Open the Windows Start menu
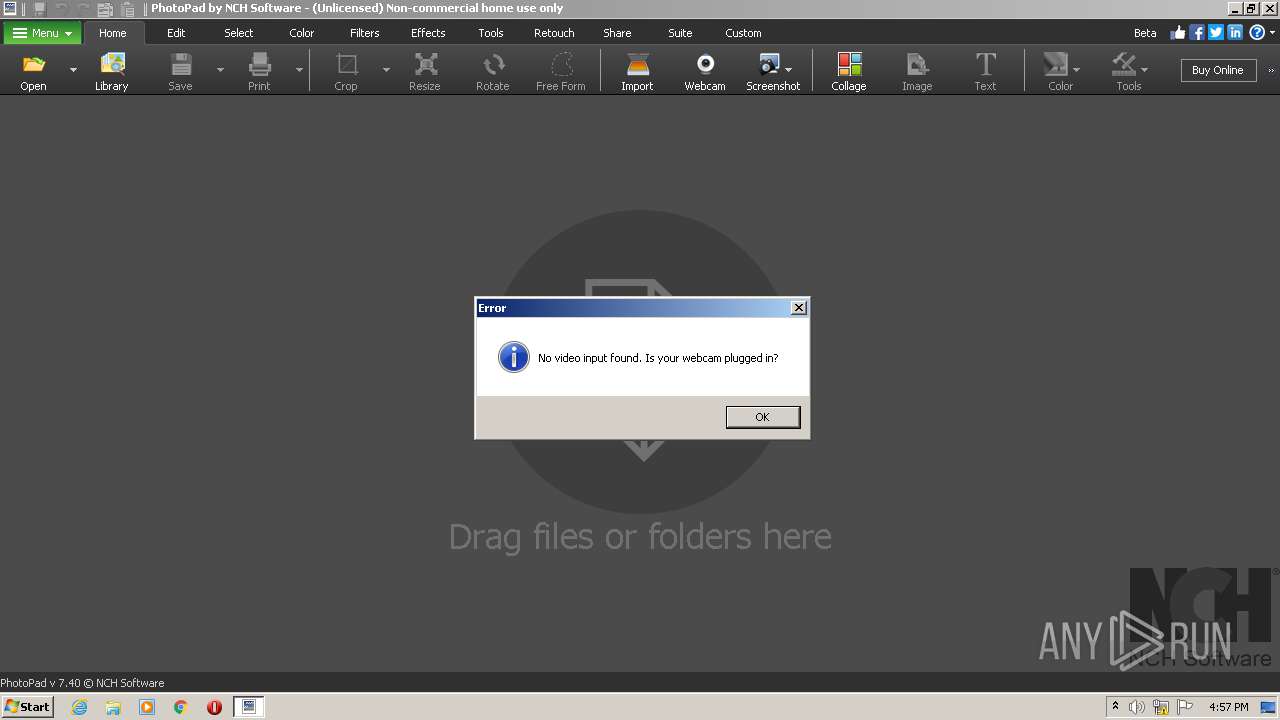This screenshot has width=1280, height=720. 28,707
